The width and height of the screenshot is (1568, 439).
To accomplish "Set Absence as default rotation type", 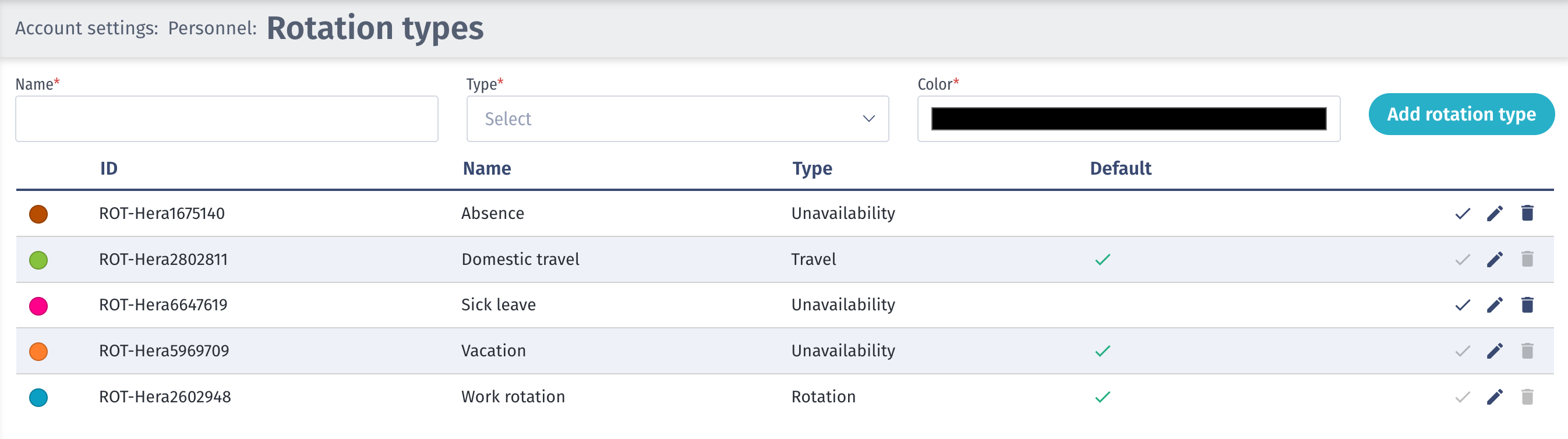I will pyautogui.click(x=1462, y=214).
